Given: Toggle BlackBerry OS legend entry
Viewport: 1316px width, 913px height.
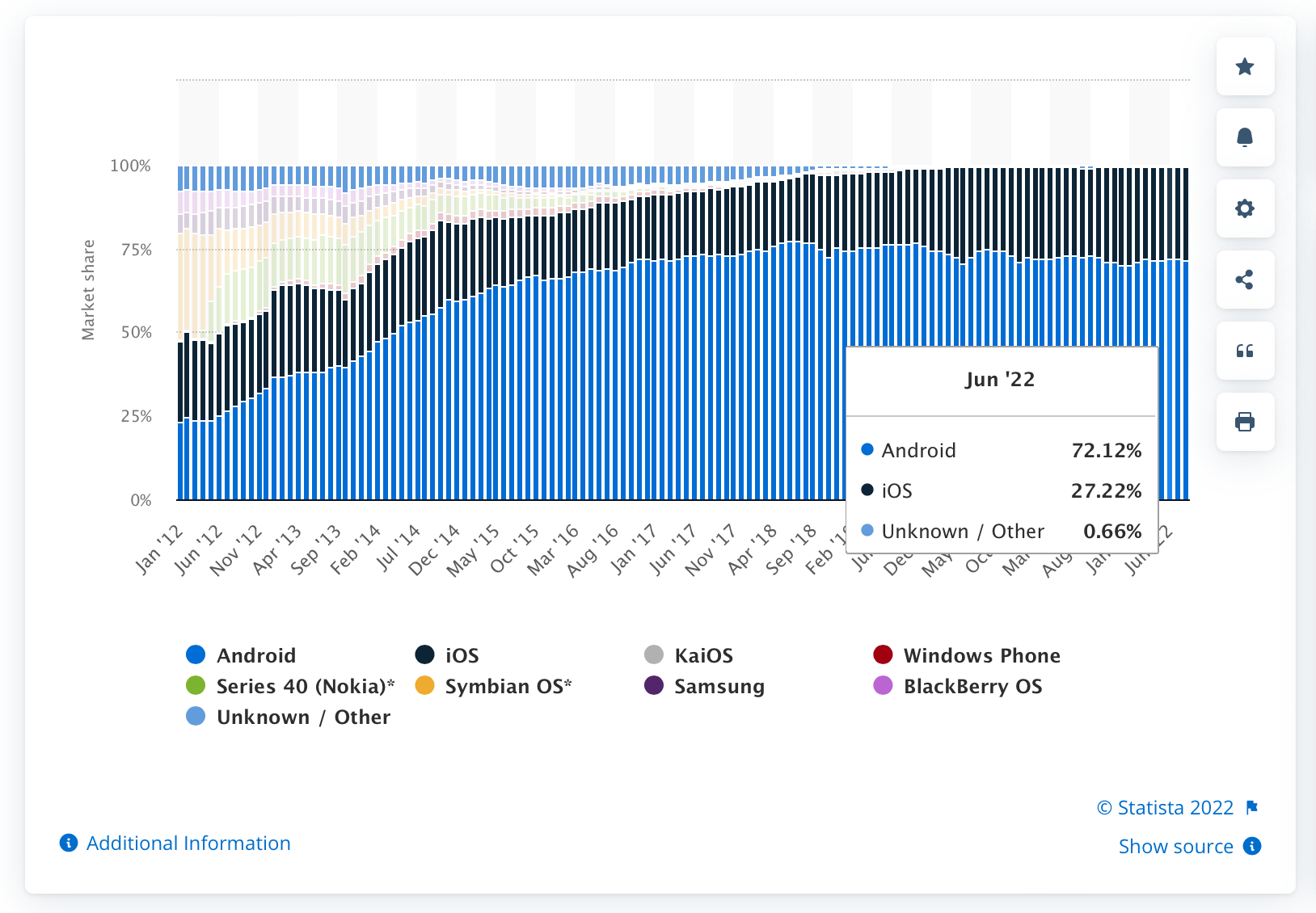Looking at the screenshot, I should [x=958, y=686].
